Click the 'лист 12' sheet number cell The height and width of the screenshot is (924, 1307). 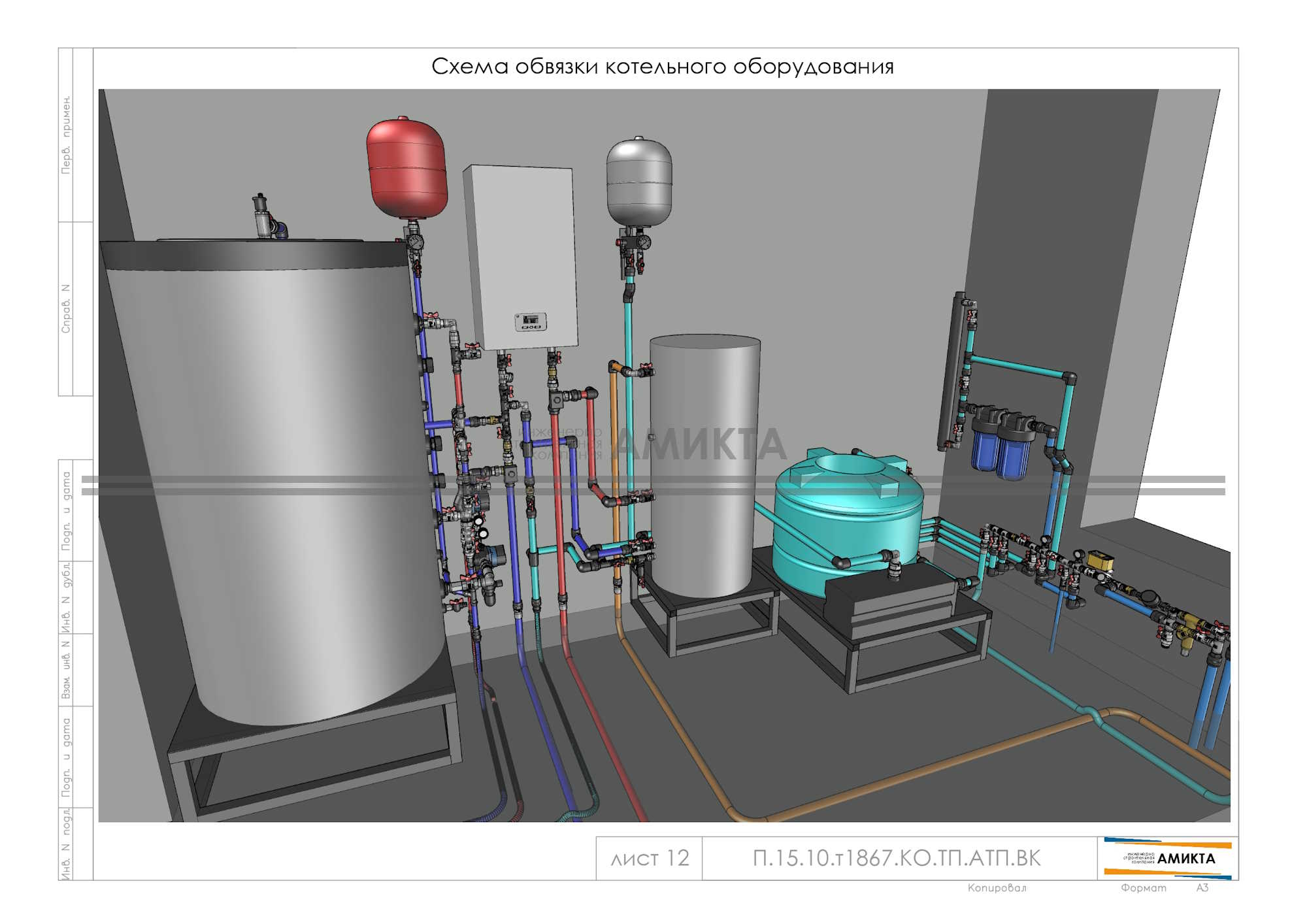tap(650, 858)
